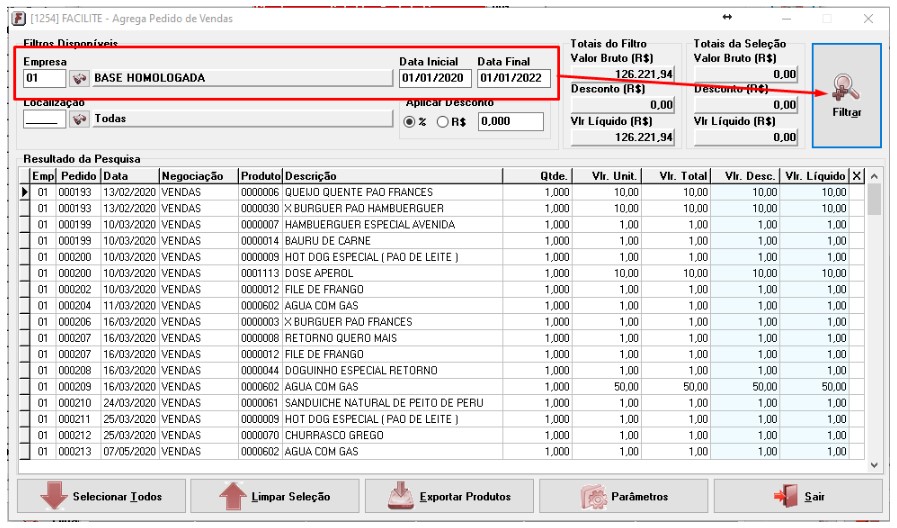
Task: Click Limpar Seleção button
Action: 275,496
